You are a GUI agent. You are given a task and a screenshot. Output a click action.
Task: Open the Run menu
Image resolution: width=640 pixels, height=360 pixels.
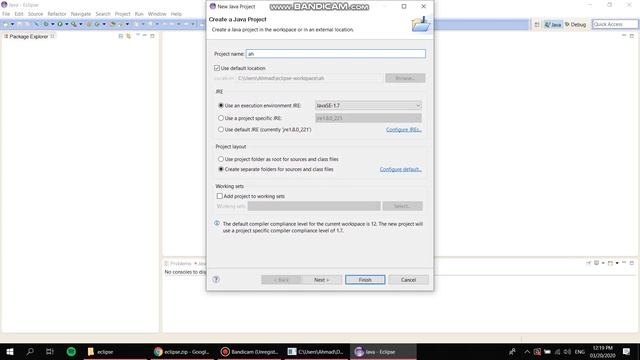[x=139, y=14]
